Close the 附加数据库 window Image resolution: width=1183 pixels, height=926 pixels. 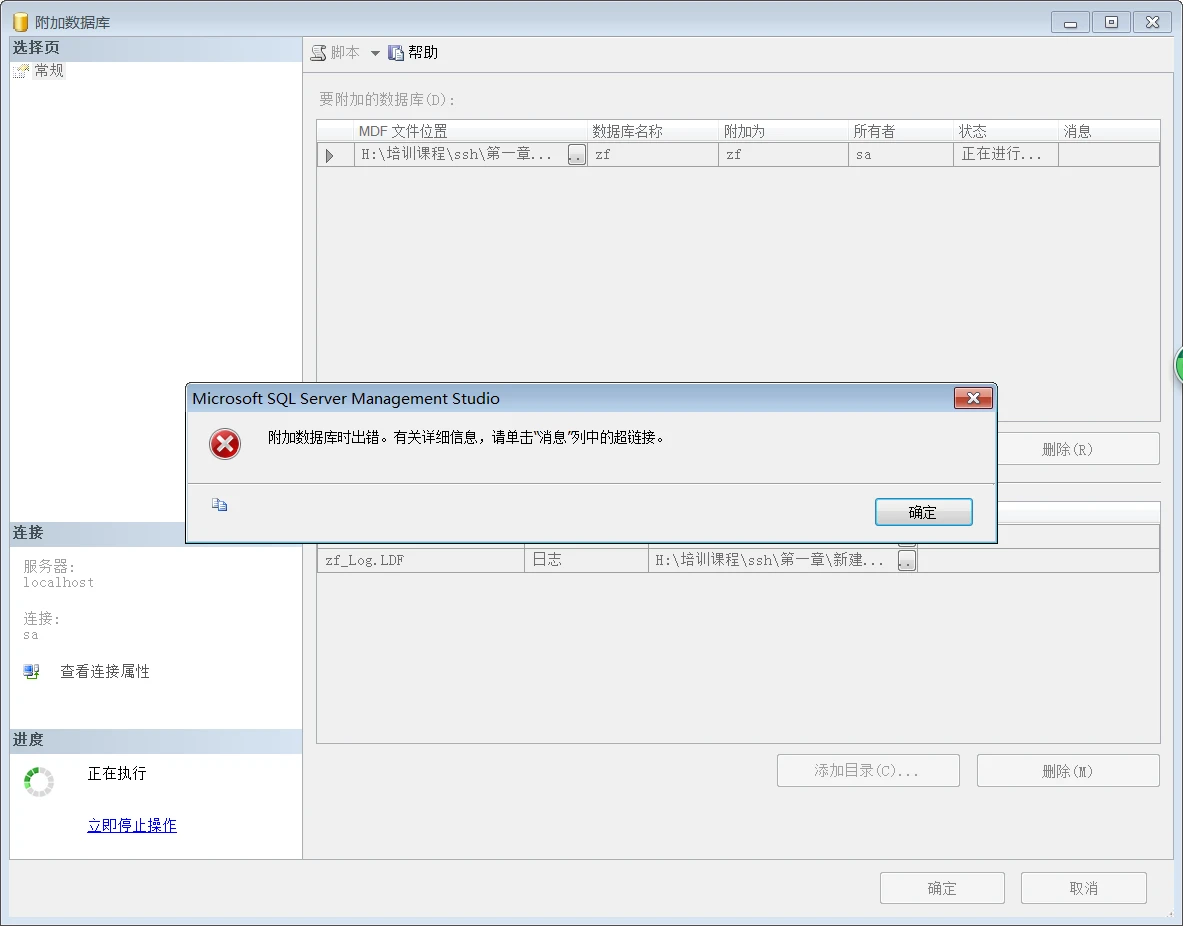pyautogui.click(x=1153, y=23)
